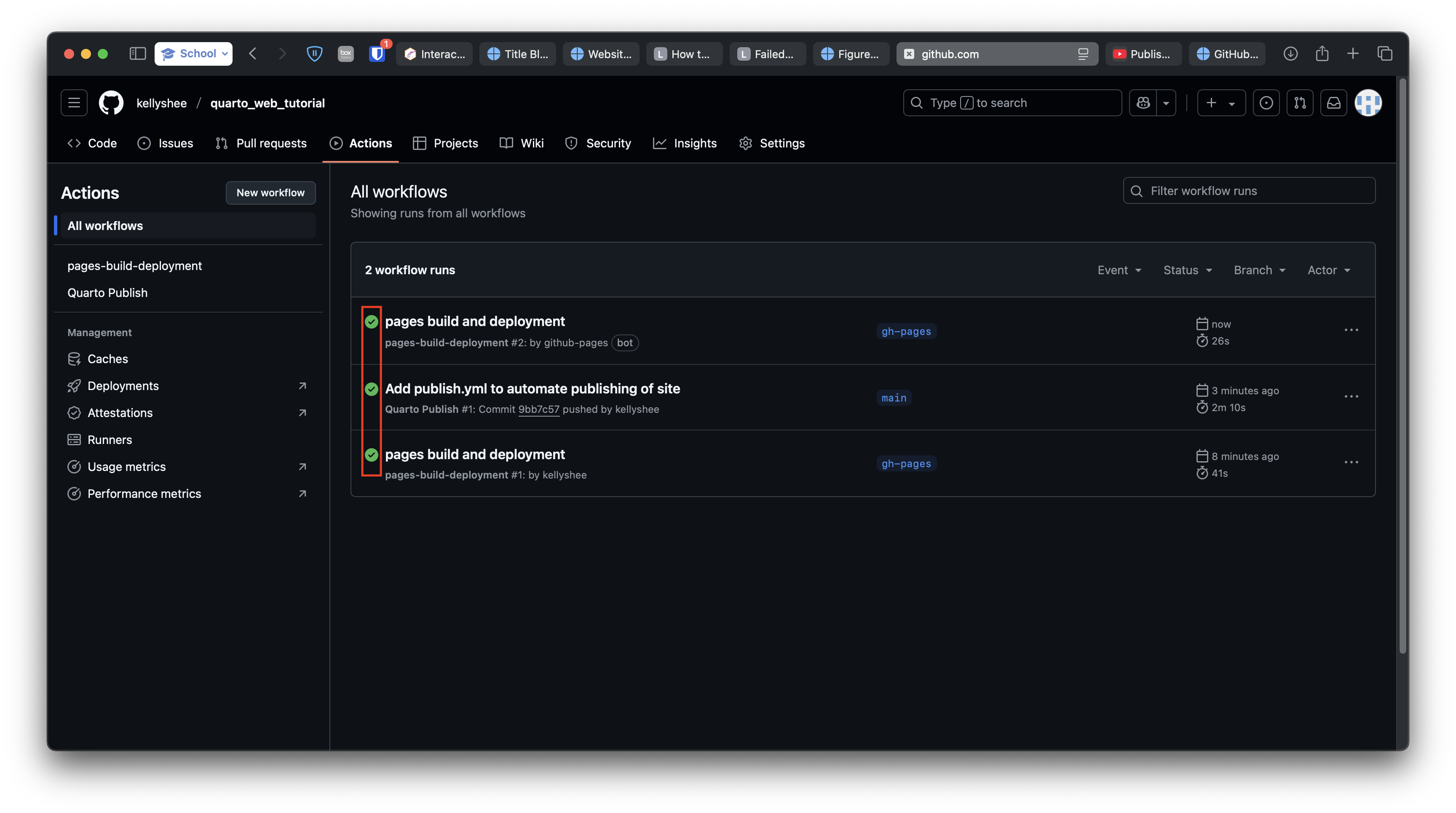The height and width of the screenshot is (813, 1456).
Task: Click the external link arrow beside Usage metrics
Action: 302,467
